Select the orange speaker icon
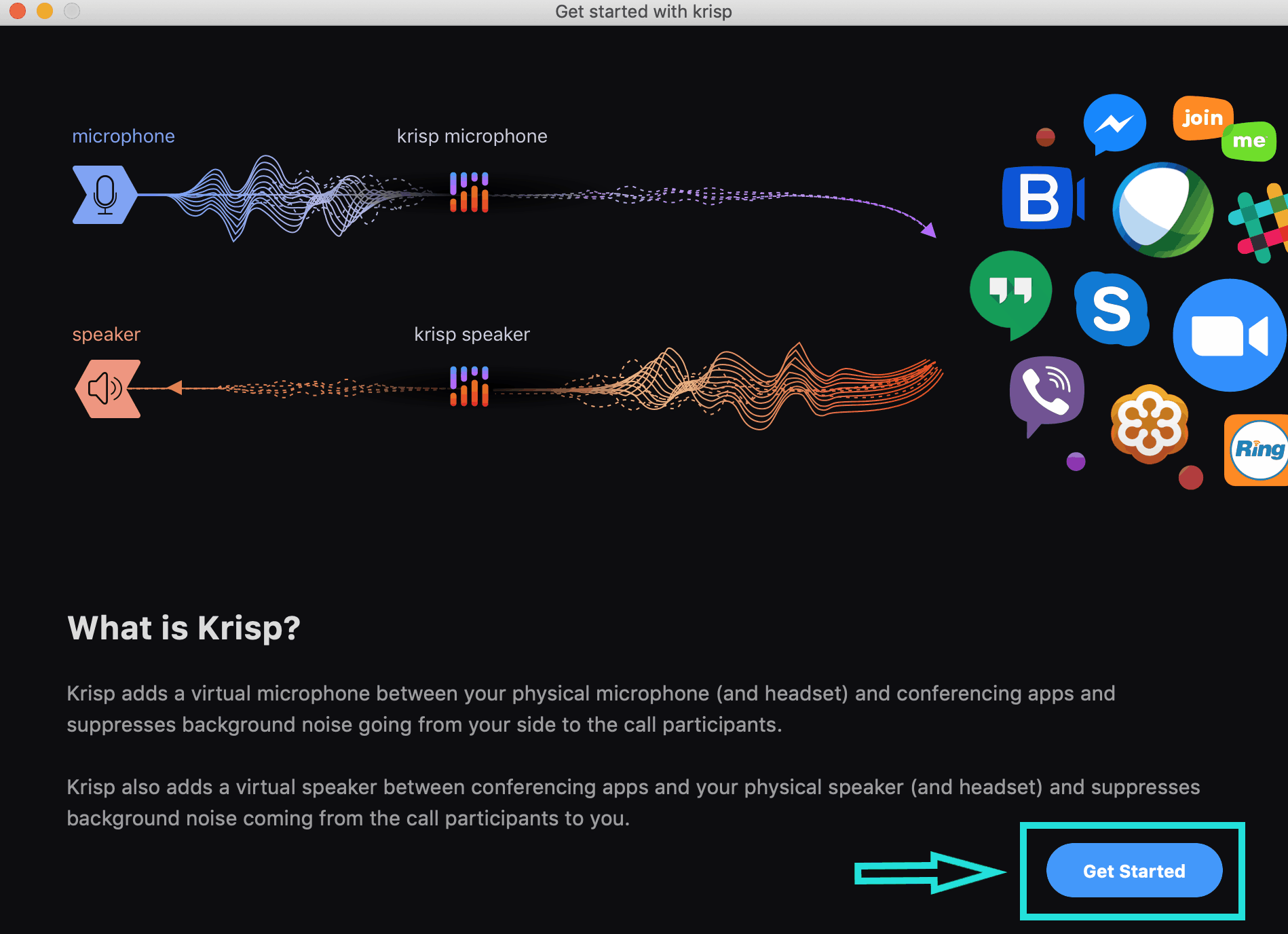Image resolution: width=1288 pixels, height=934 pixels. (x=108, y=388)
